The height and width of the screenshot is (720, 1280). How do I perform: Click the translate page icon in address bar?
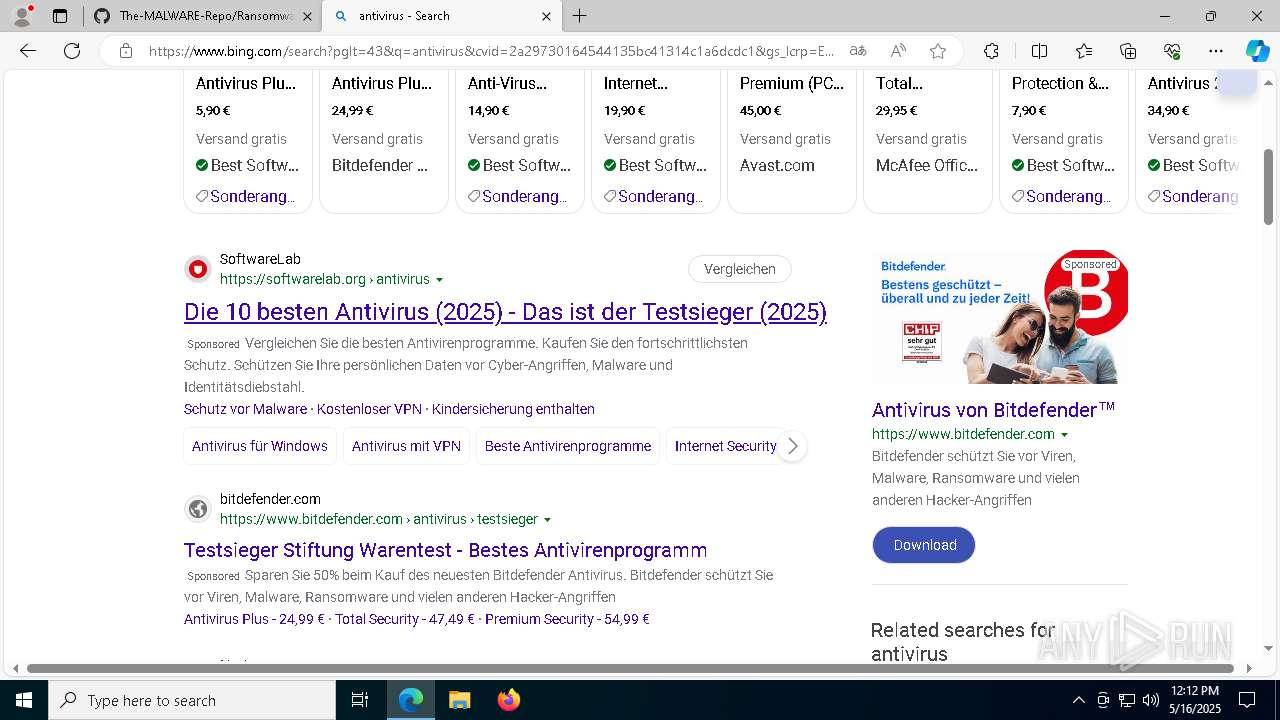click(858, 51)
